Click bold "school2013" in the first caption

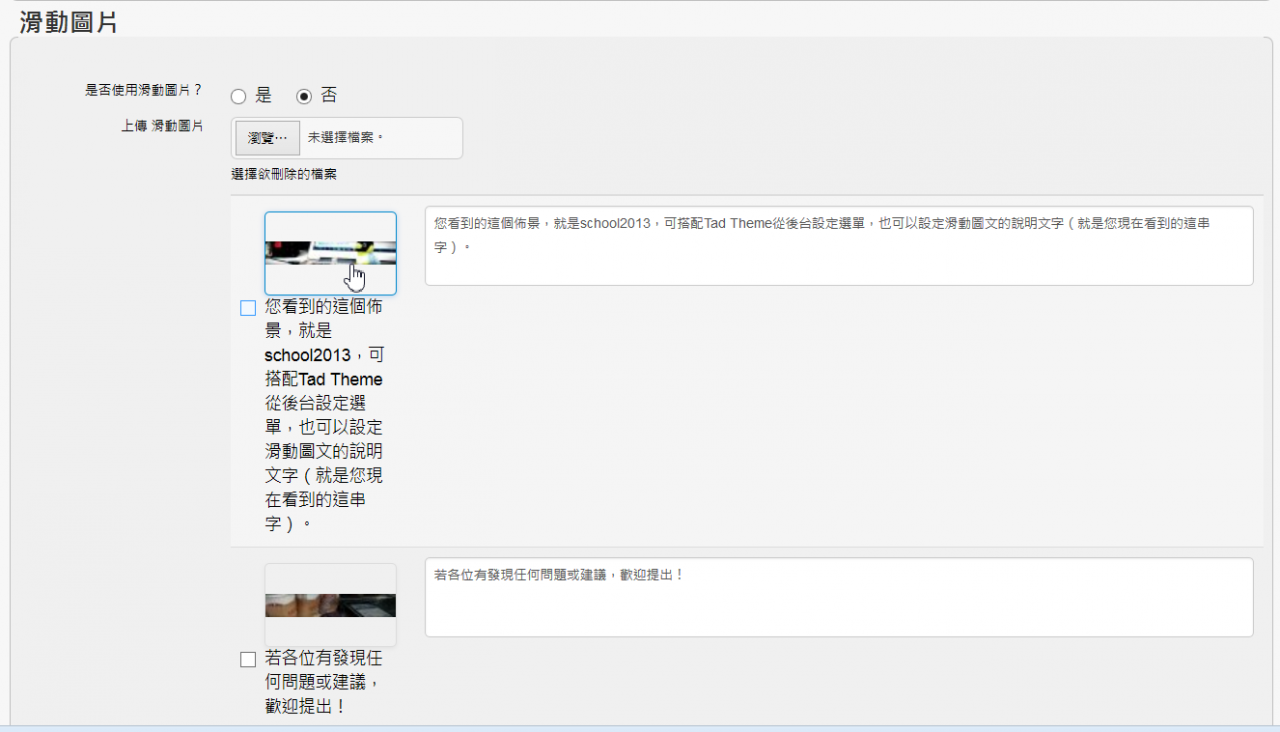[308, 356]
